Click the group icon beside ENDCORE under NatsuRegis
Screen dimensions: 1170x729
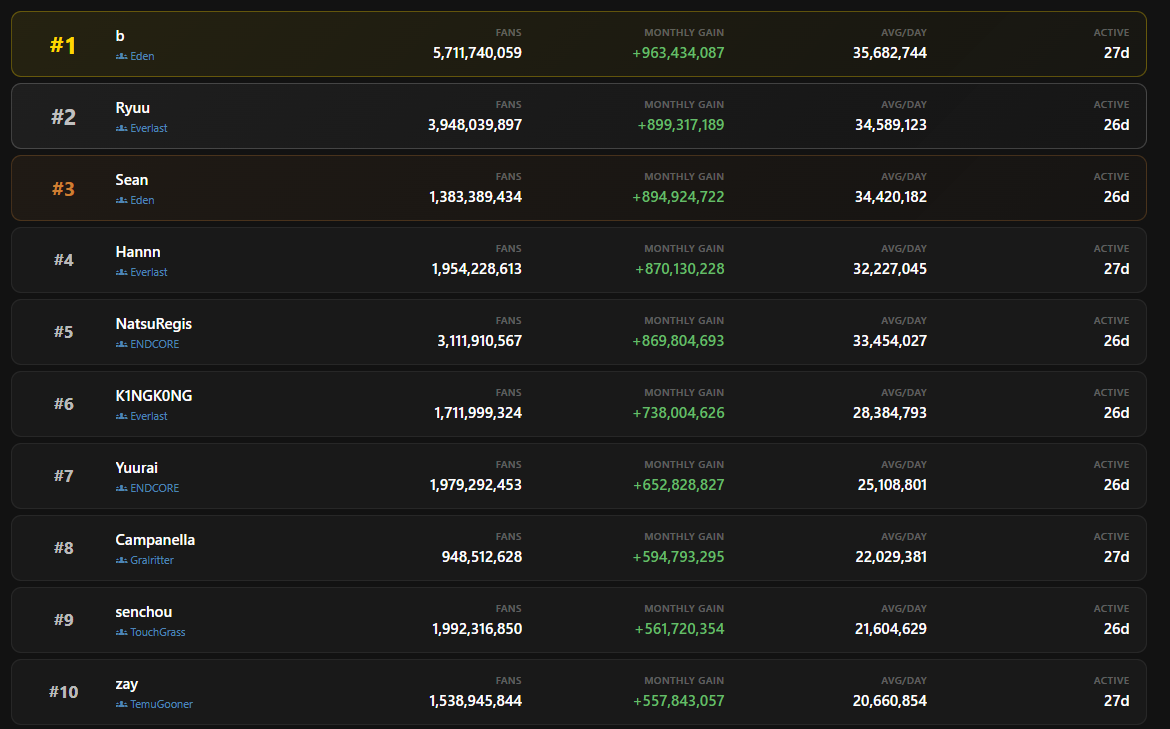coord(122,344)
